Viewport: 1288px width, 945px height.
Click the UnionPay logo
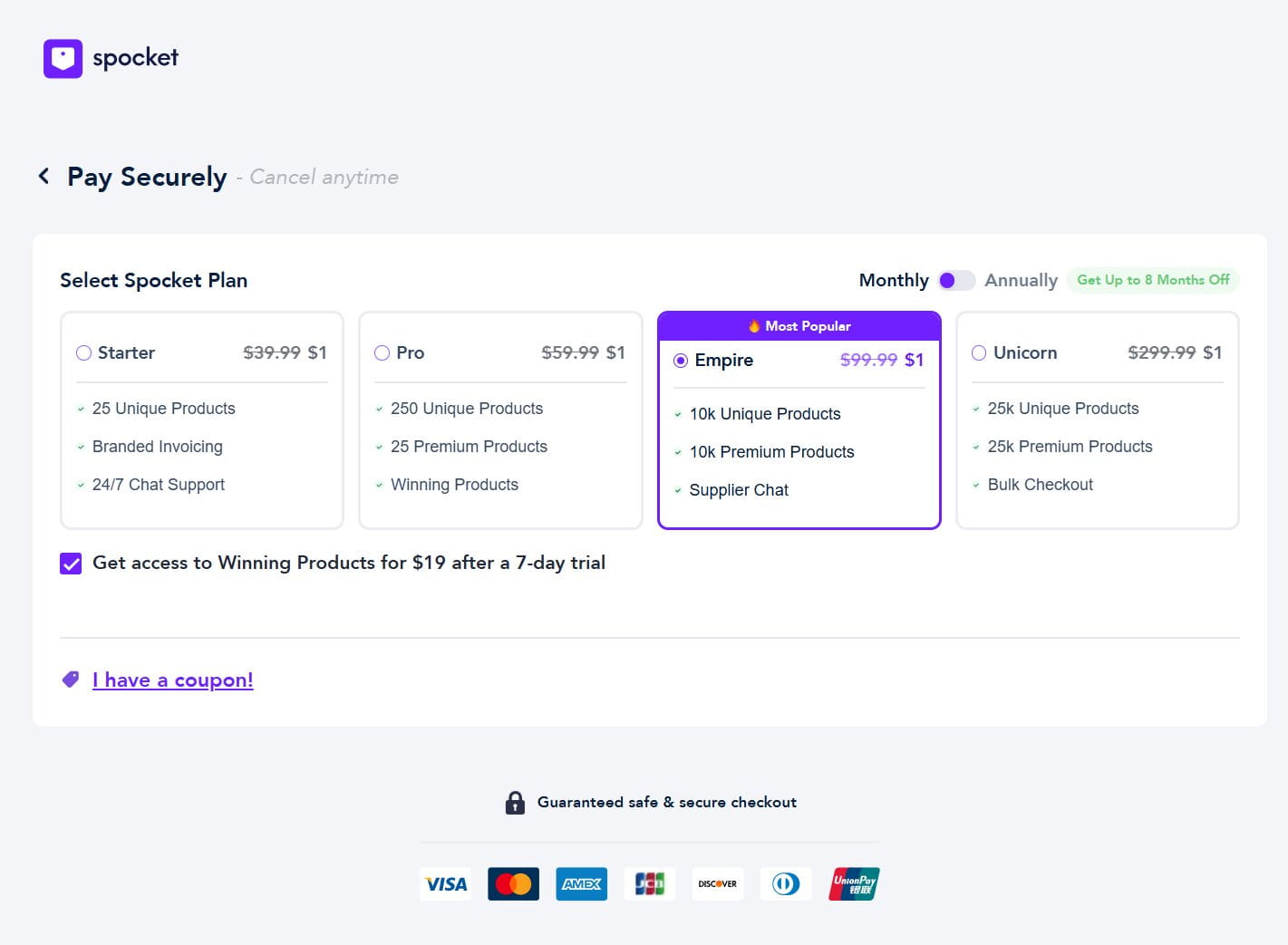(854, 883)
